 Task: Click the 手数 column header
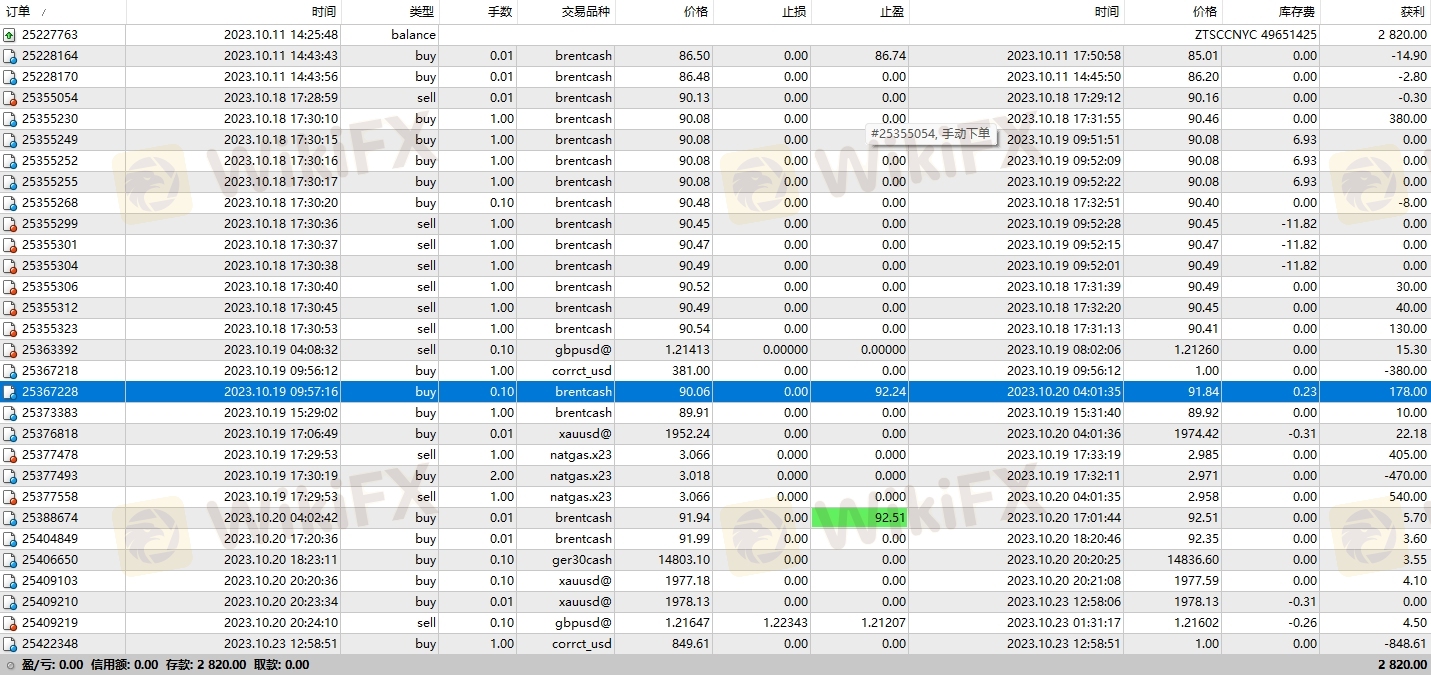[x=499, y=12]
